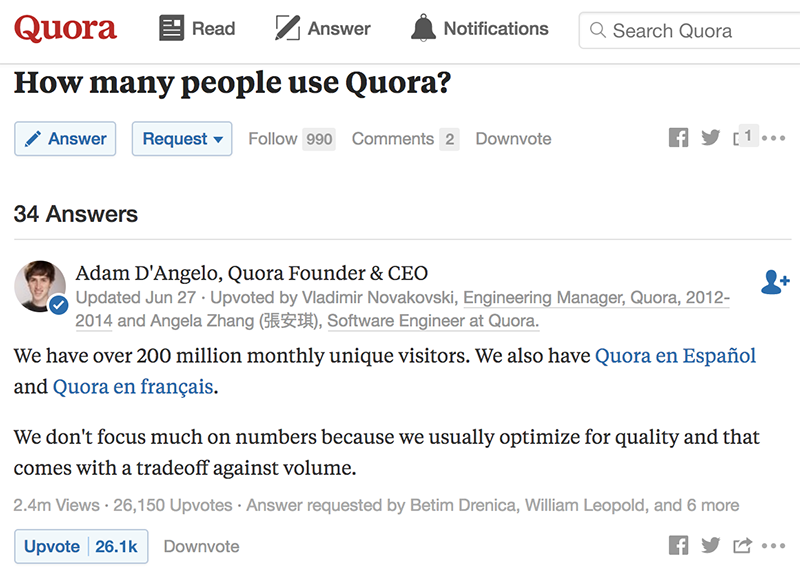Downvote the question
Image resolution: width=800 pixels, height=569 pixels.
pos(513,139)
